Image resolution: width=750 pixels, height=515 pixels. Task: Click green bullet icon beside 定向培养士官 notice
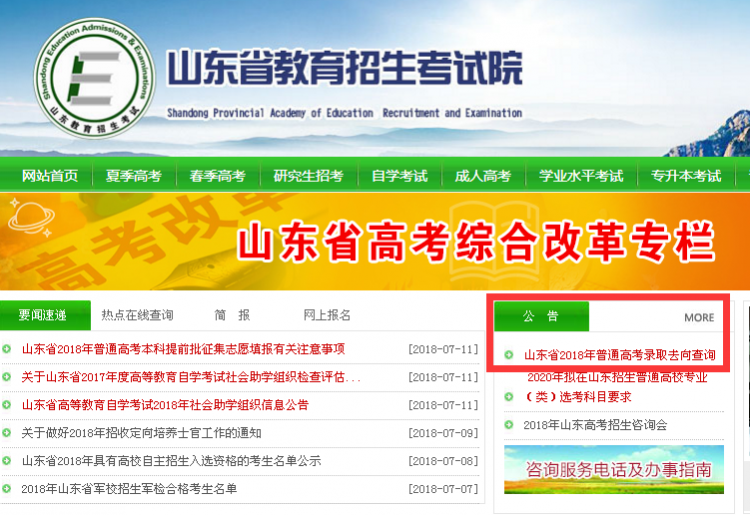click(7, 433)
